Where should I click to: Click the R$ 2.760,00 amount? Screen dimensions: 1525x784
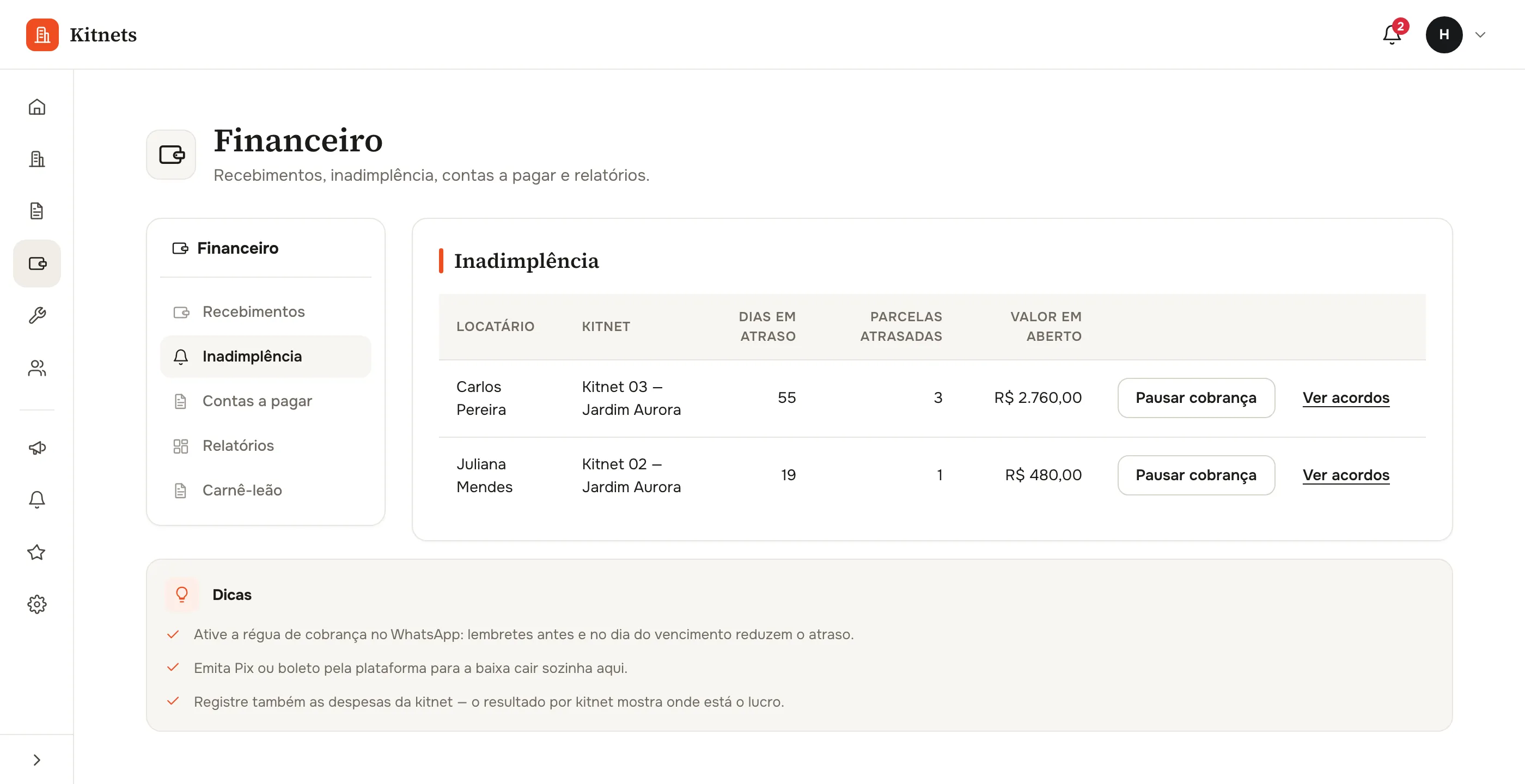pos(1038,397)
